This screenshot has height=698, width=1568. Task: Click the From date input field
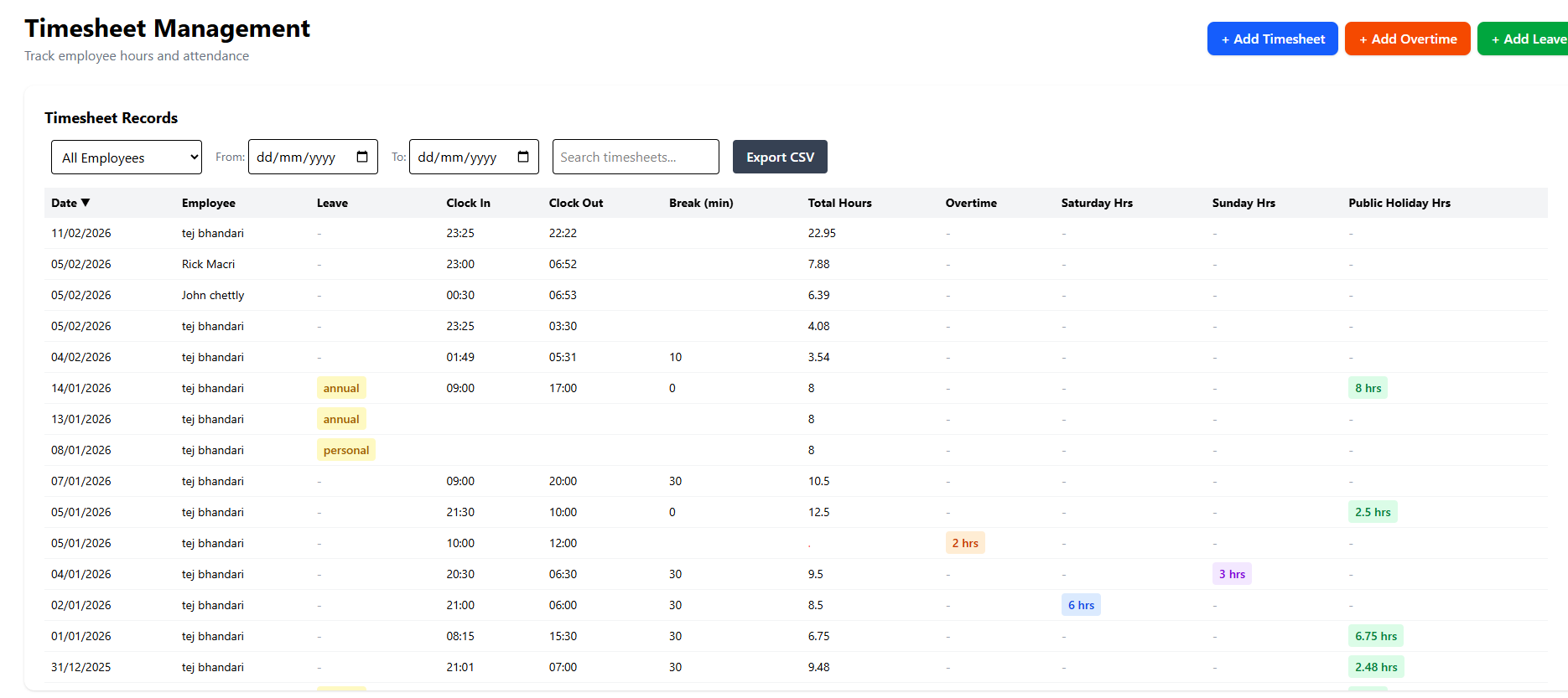tap(313, 157)
